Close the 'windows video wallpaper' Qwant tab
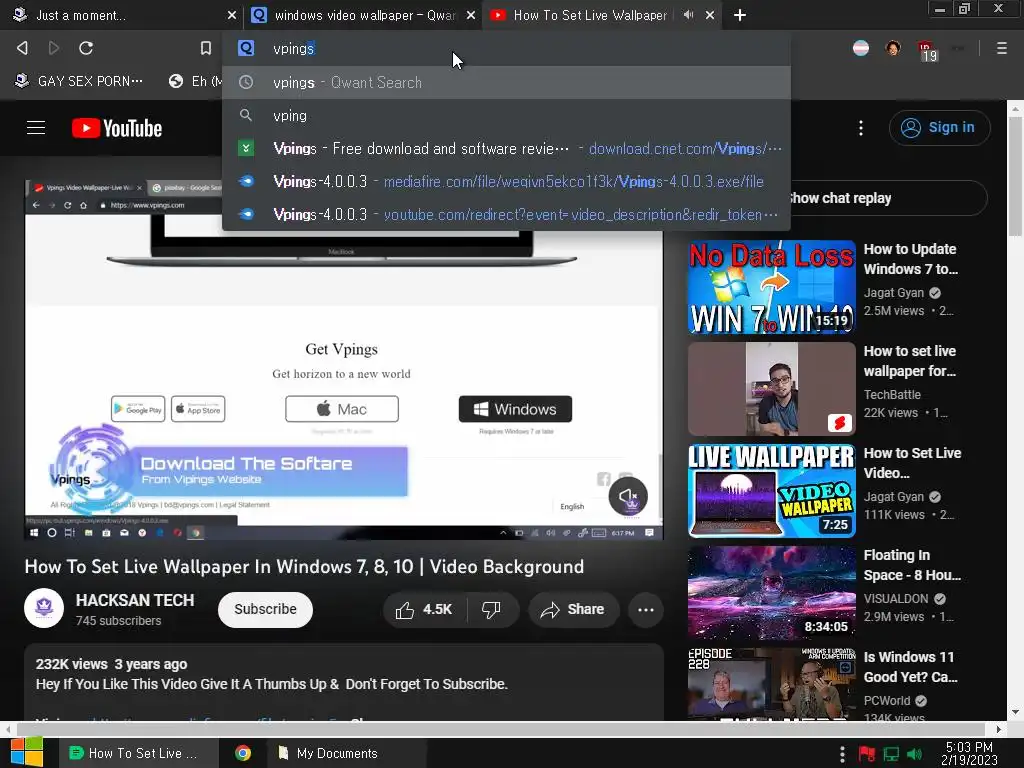 point(471,15)
